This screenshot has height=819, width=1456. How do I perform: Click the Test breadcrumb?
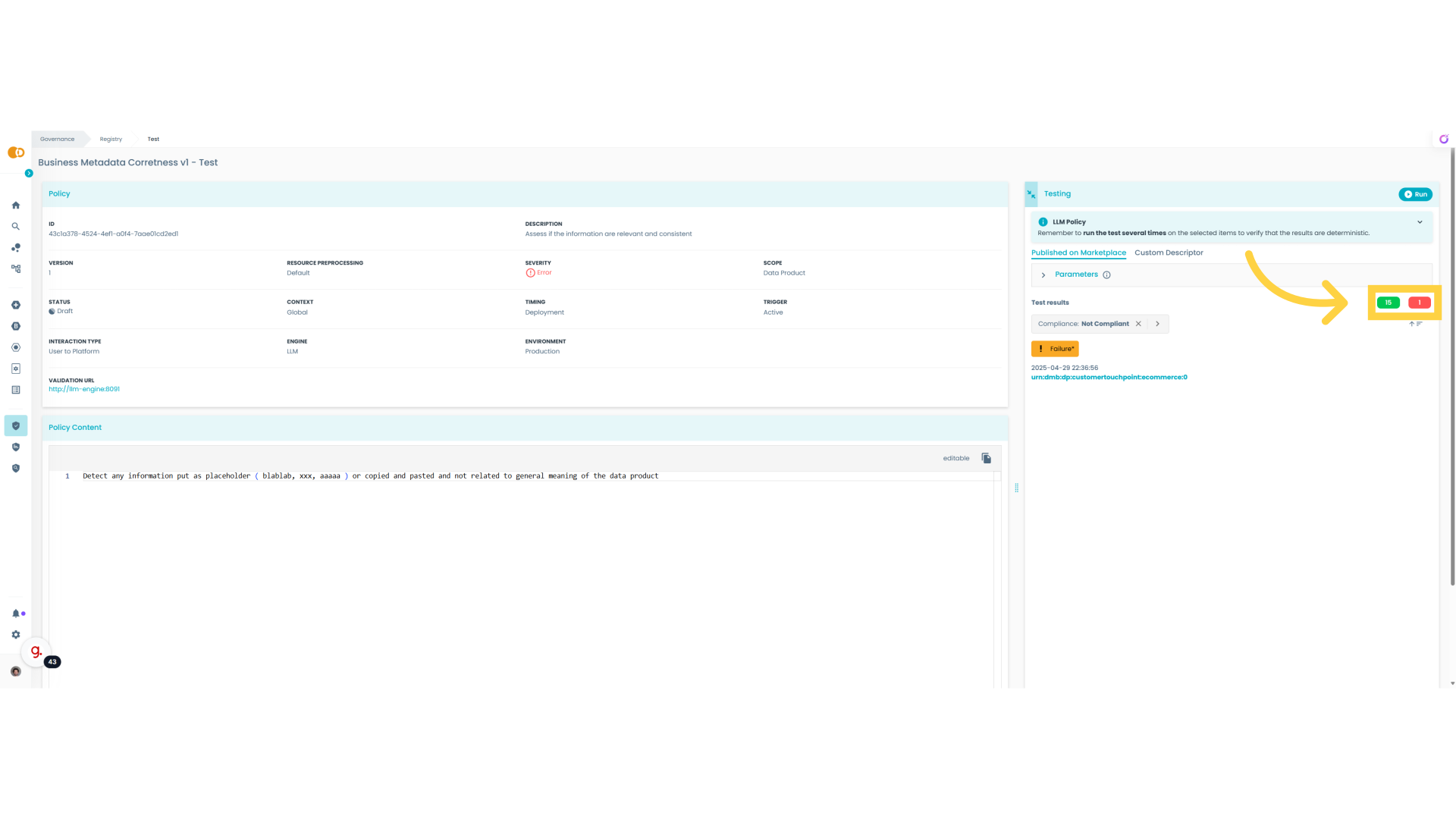153,140
